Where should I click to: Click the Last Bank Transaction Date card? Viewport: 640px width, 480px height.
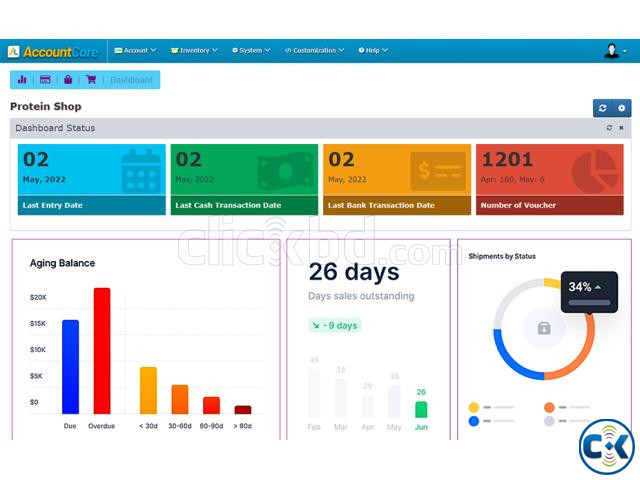397,180
